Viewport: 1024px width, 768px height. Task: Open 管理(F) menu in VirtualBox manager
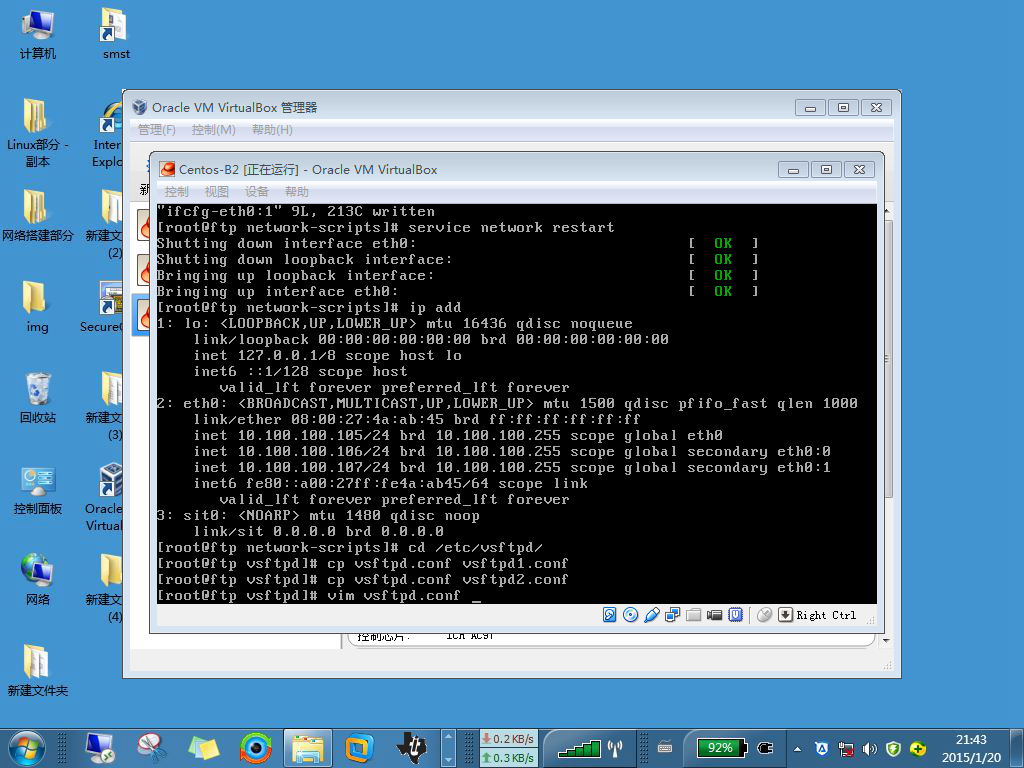(157, 129)
